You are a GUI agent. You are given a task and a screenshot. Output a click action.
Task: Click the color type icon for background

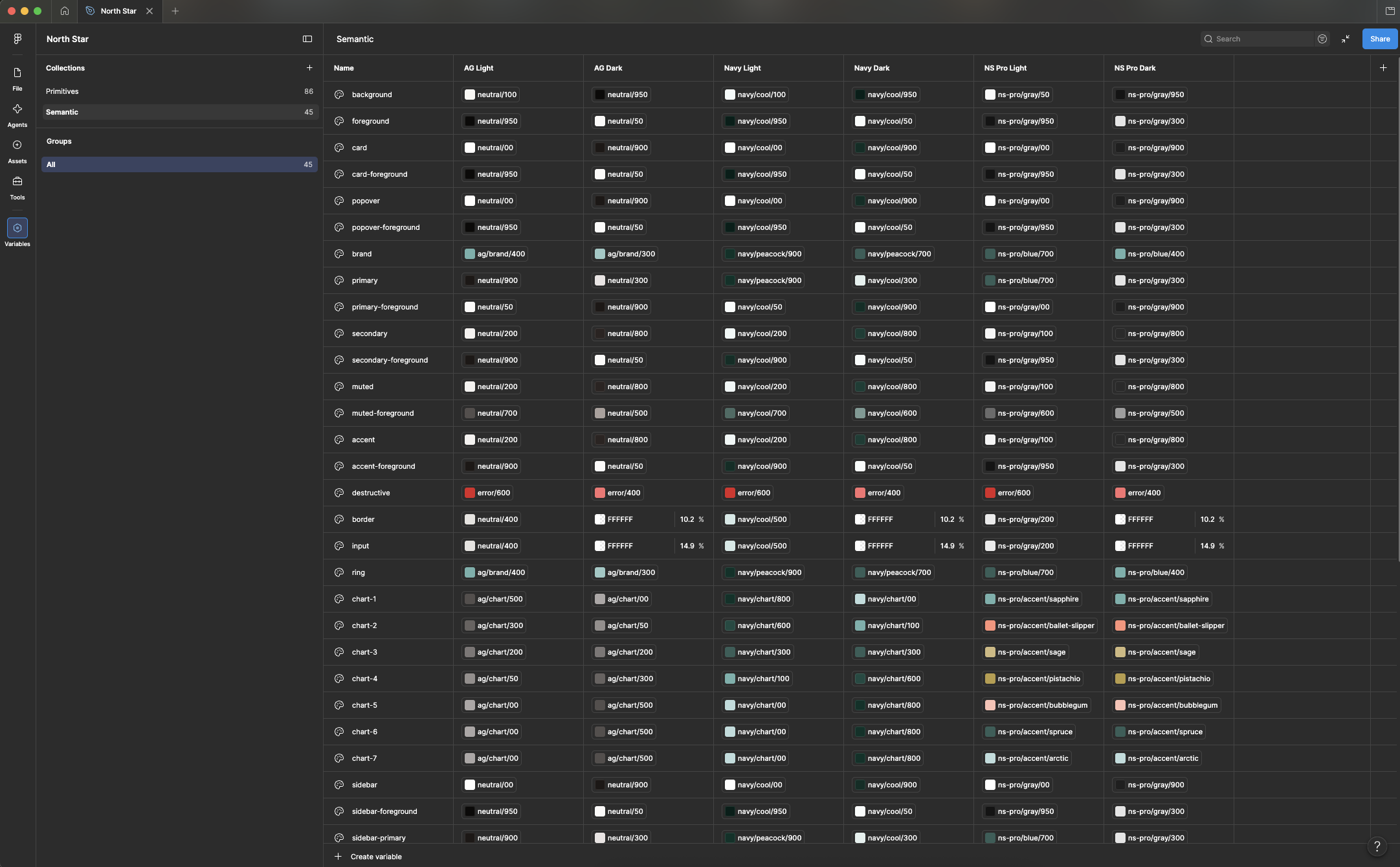[339, 95]
